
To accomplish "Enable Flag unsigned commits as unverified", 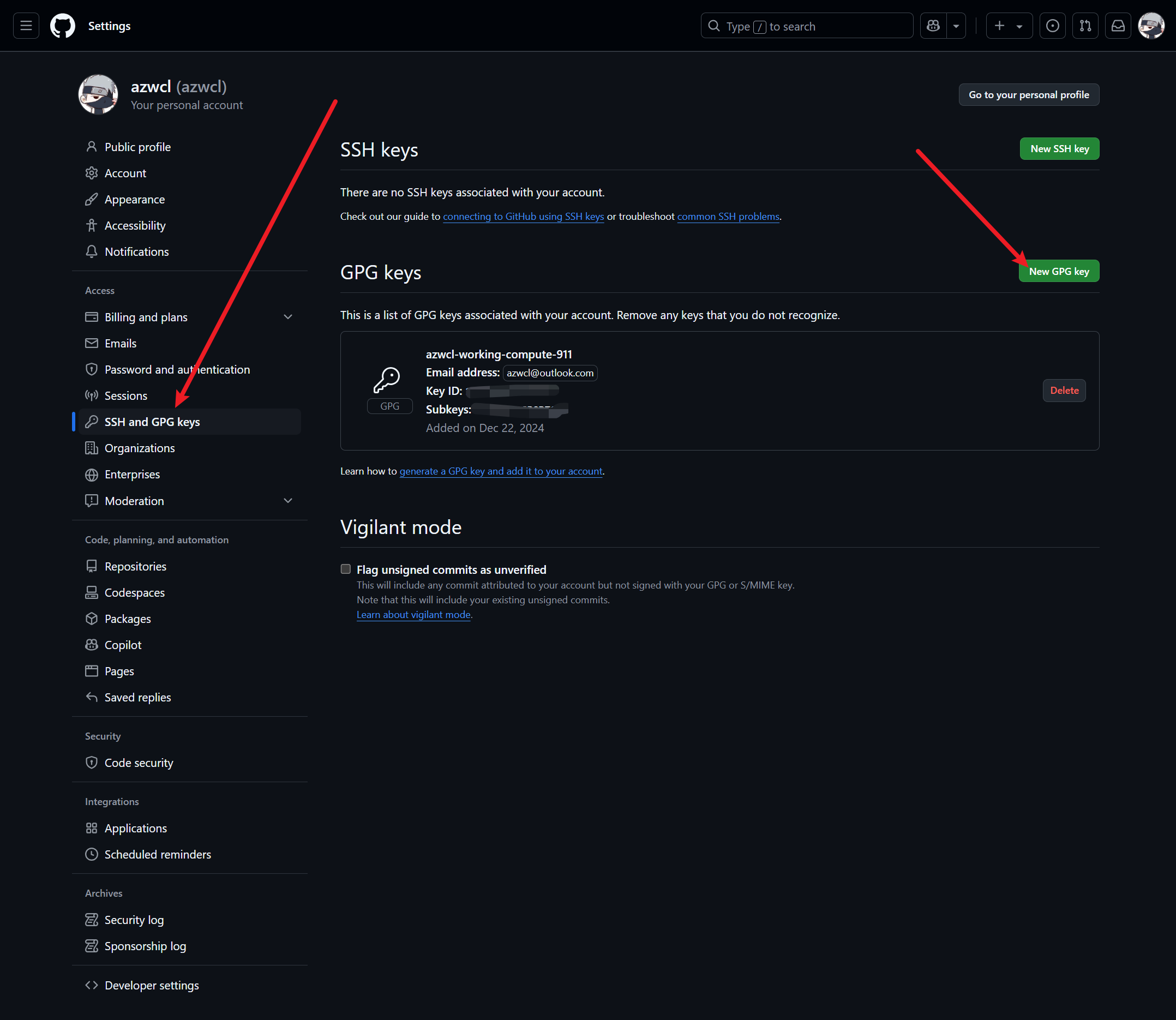I will pyautogui.click(x=345, y=569).
